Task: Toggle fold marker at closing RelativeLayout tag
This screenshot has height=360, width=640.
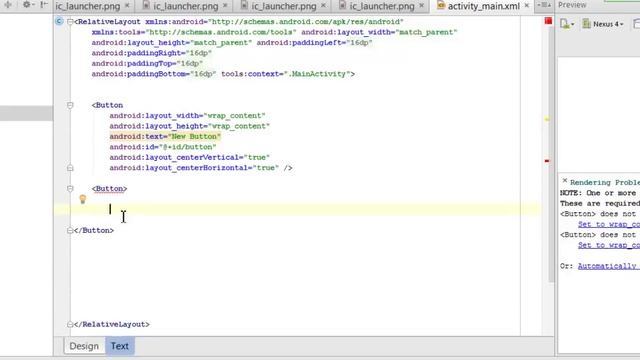Action: [70, 324]
